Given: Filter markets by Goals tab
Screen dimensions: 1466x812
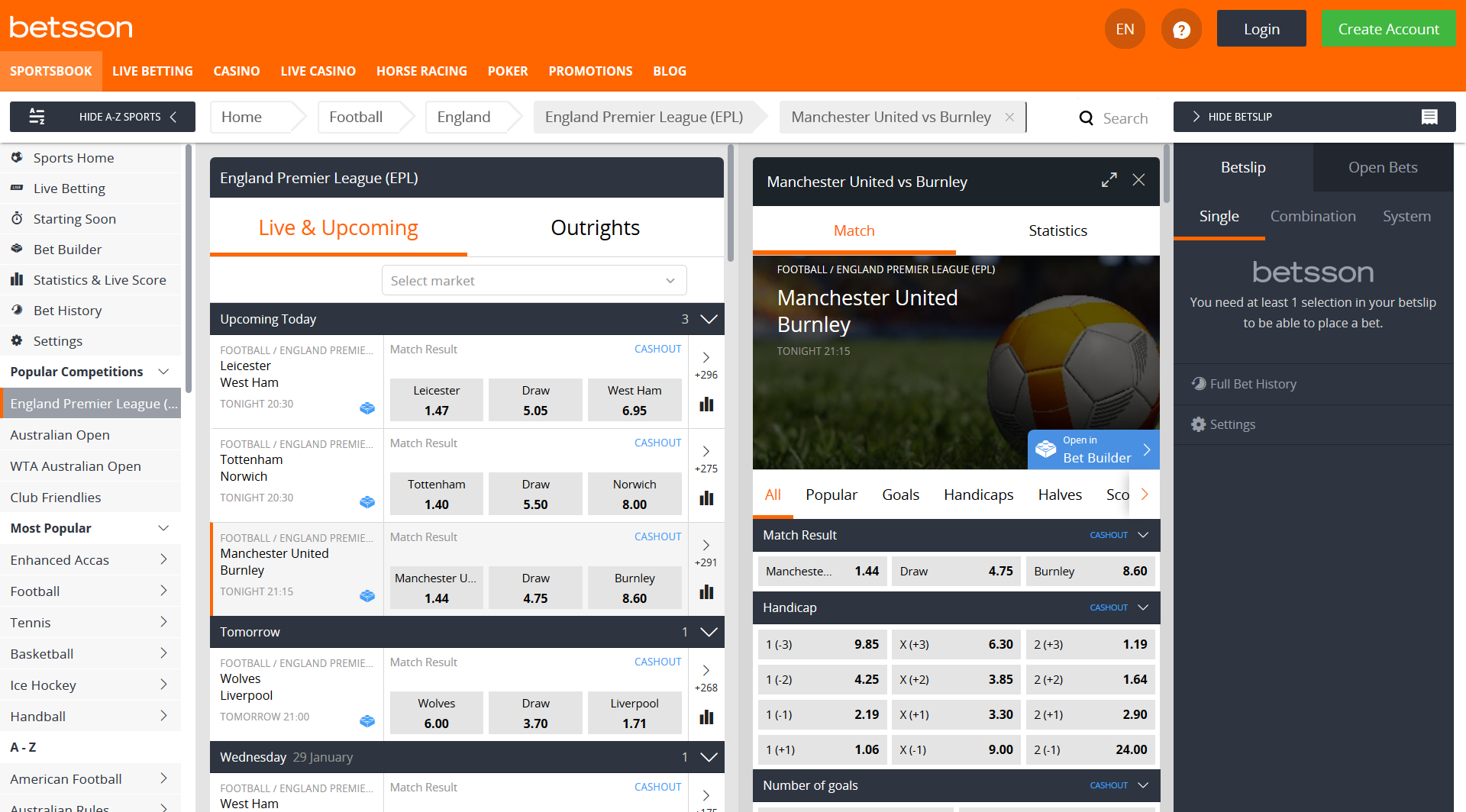Looking at the screenshot, I should [900, 495].
